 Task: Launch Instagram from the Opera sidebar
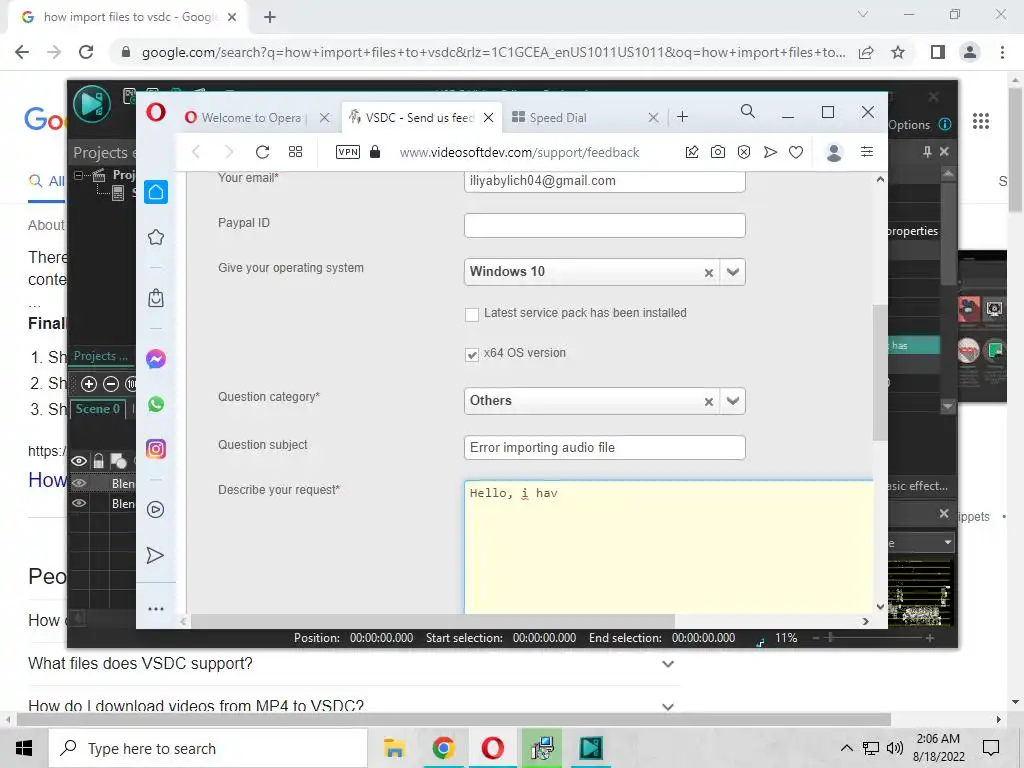point(155,449)
